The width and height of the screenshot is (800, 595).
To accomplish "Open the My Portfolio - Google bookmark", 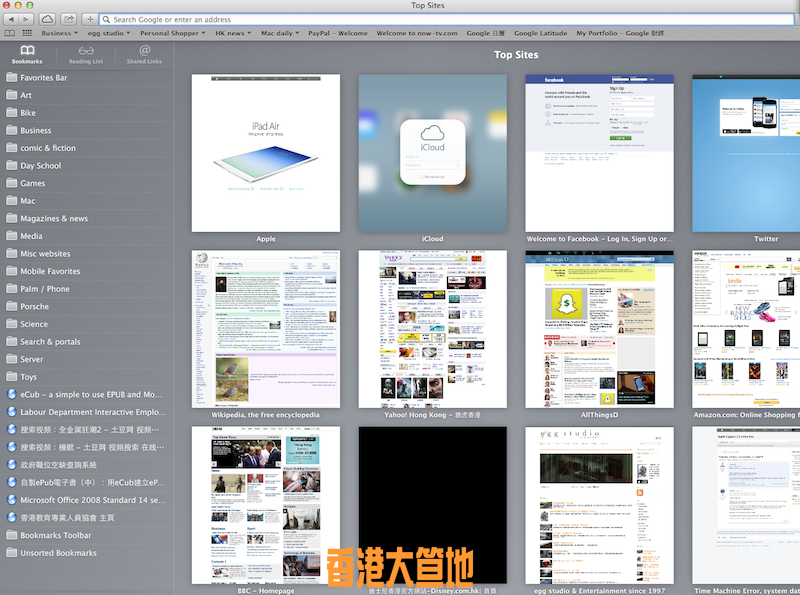I will pyautogui.click(x=620, y=33).
